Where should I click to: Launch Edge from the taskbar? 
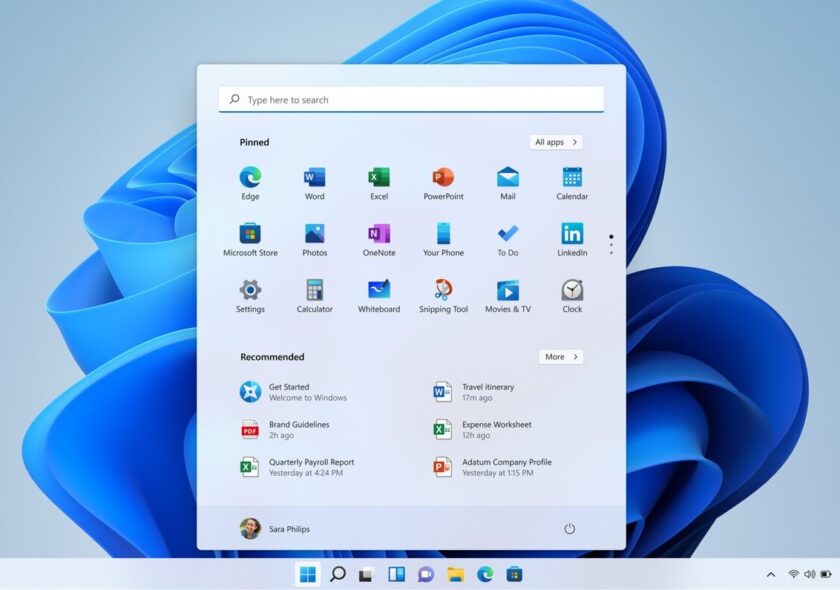(485, 574)
